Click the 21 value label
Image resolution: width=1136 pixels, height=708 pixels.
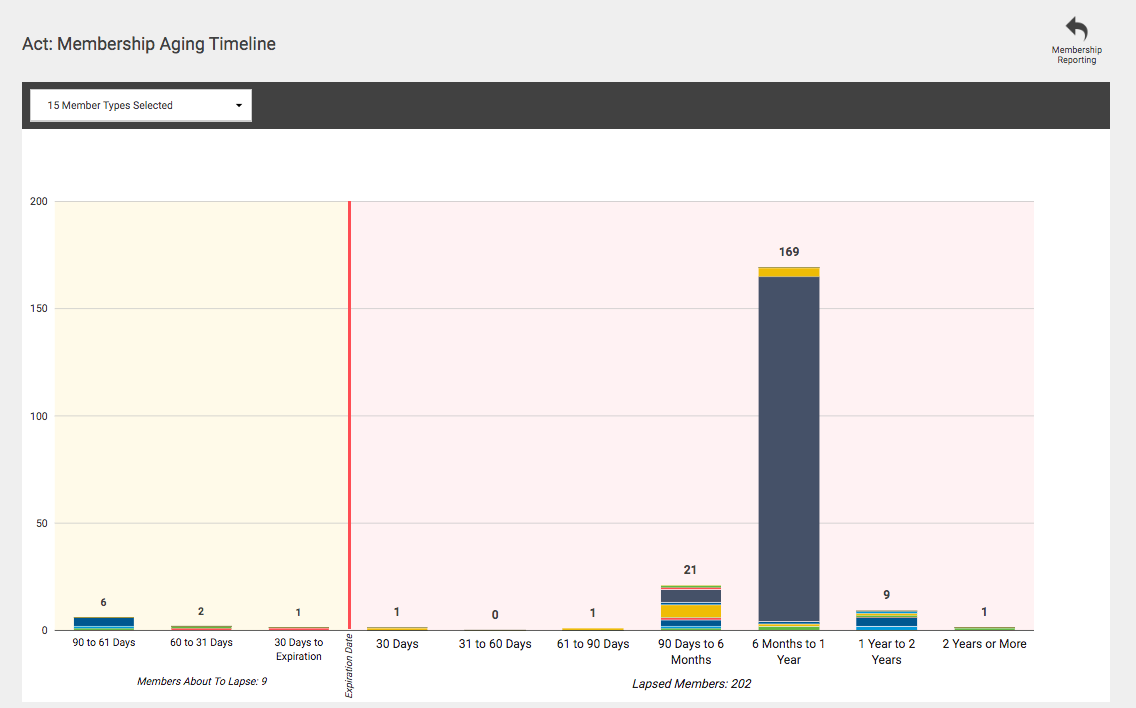(x=690, y=570)
